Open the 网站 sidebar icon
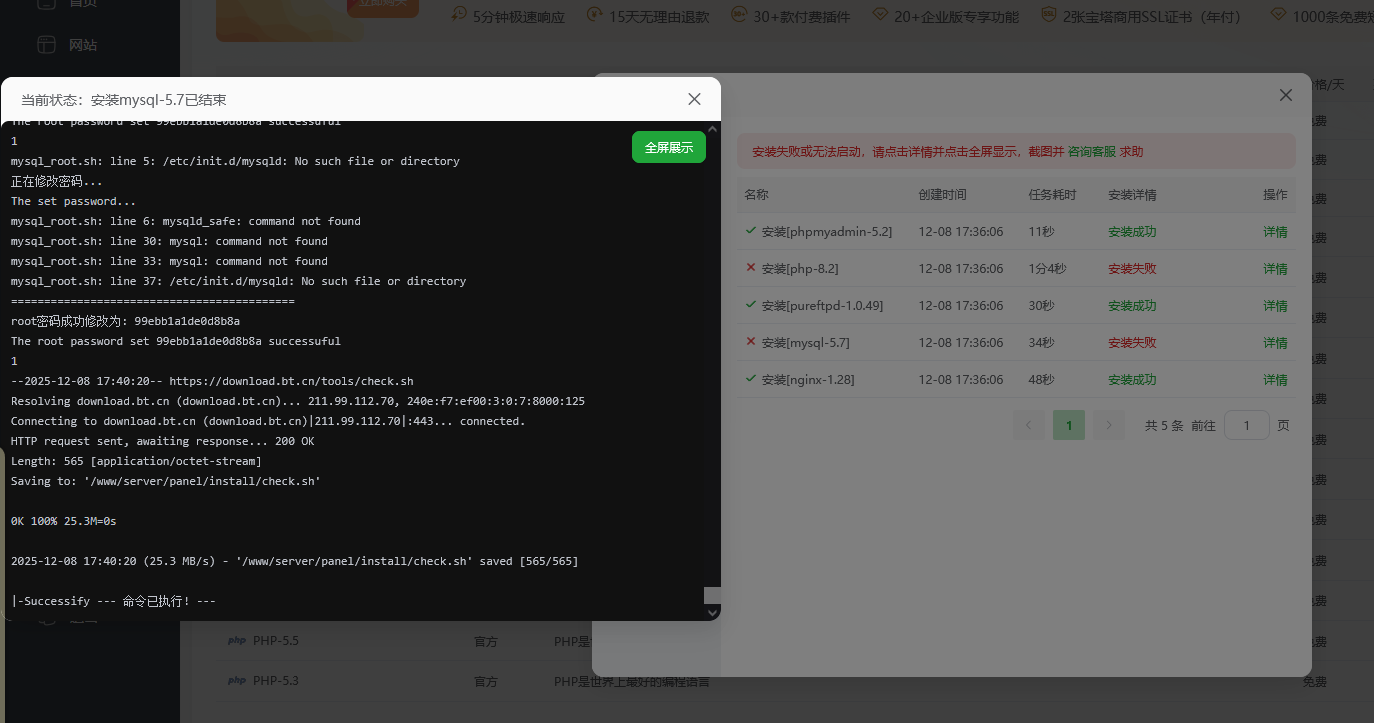 [x=46, y=45]
